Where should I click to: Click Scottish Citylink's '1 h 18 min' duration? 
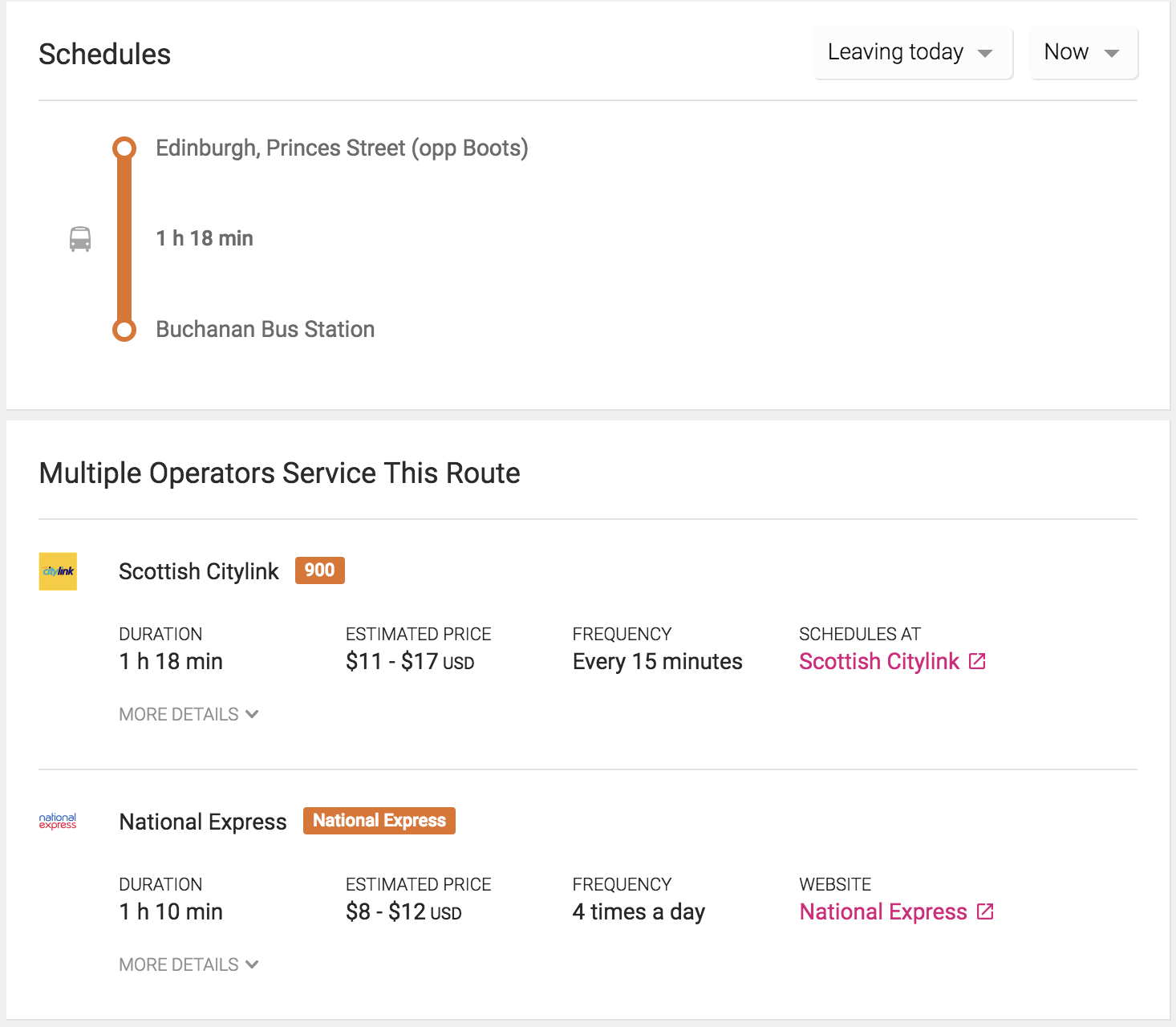point(171,661)
